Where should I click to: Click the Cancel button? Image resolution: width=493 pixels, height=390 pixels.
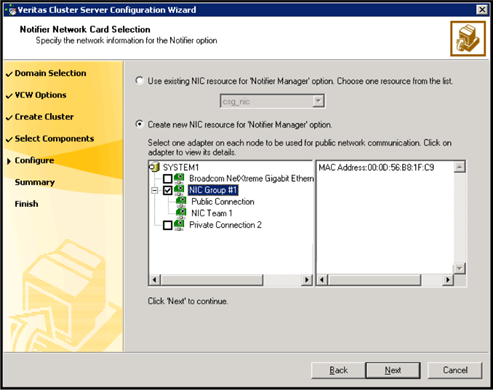coord(455,370)
